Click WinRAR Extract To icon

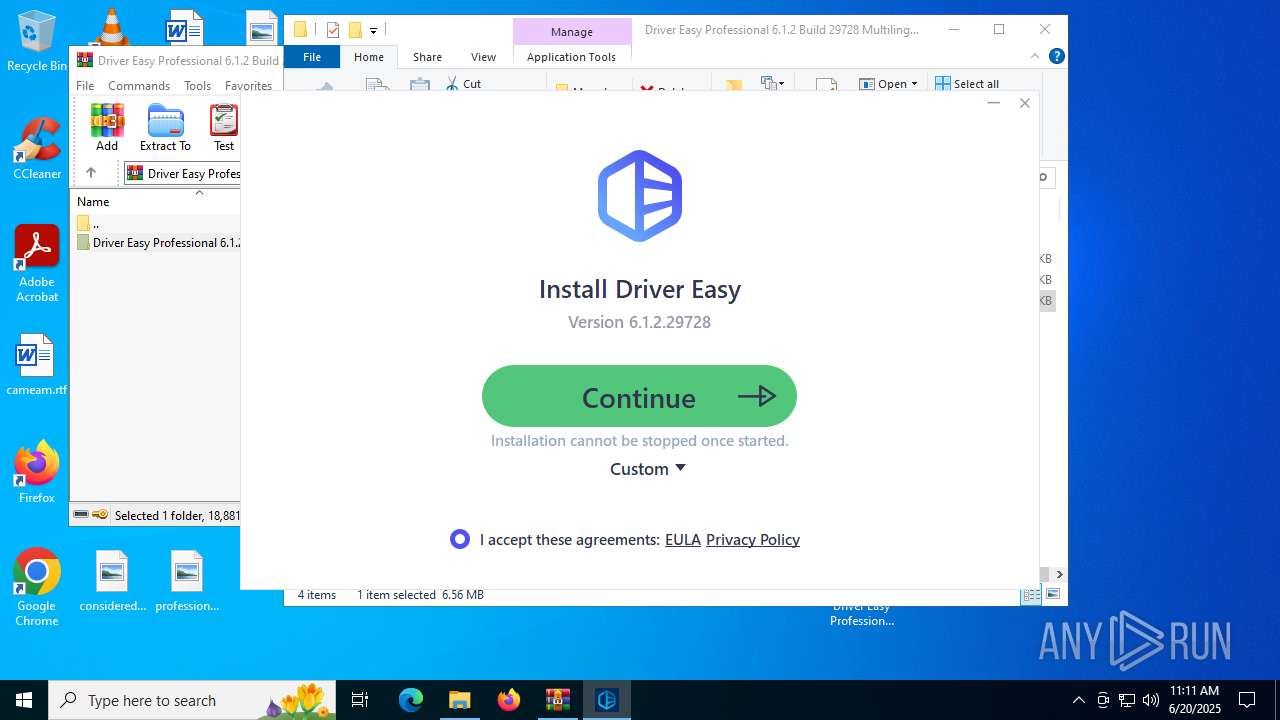[165, 128]
